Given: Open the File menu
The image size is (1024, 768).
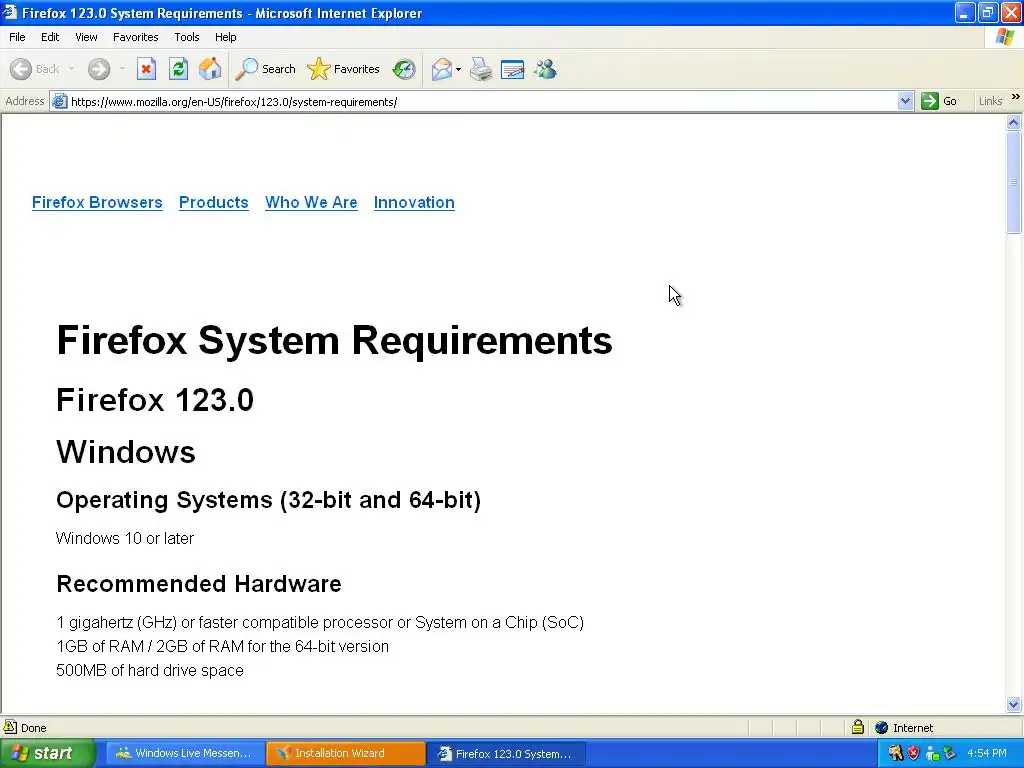Looking at the screenshot, I should pos(17,37).
